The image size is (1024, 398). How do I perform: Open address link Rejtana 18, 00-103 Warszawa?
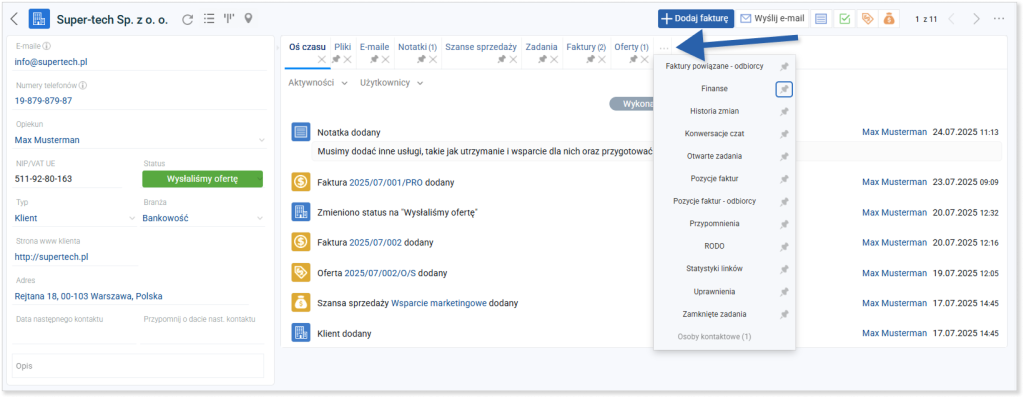click(88, 296)
